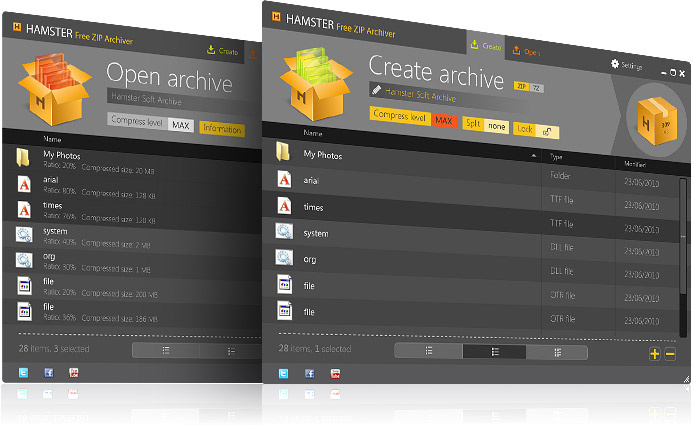
Task: Click Compress level label in Create archive window
Action: [x=400, y=116]
